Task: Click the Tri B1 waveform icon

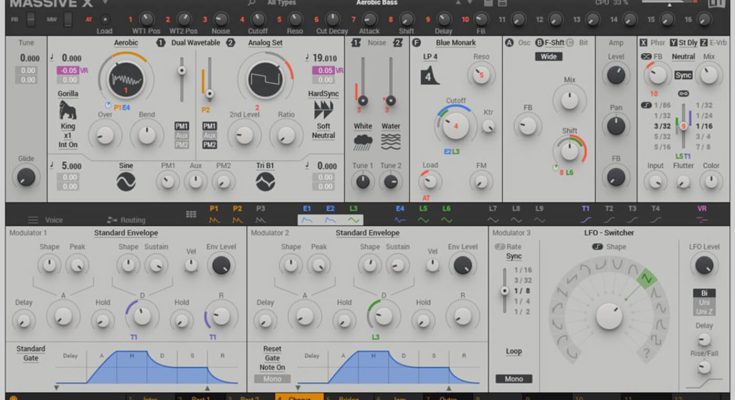Action: (x=265, y=181)
